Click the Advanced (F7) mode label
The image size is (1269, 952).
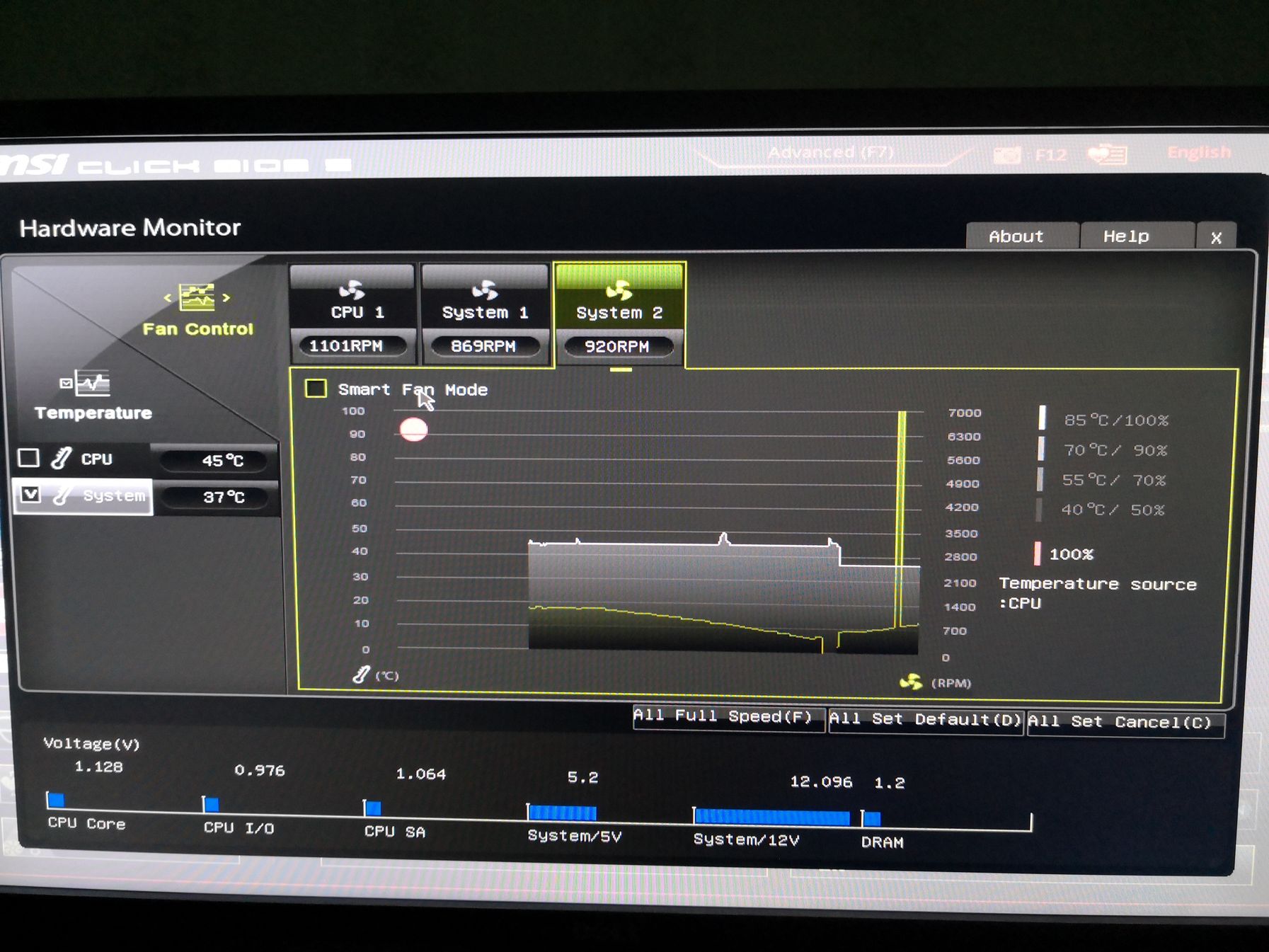831,152
